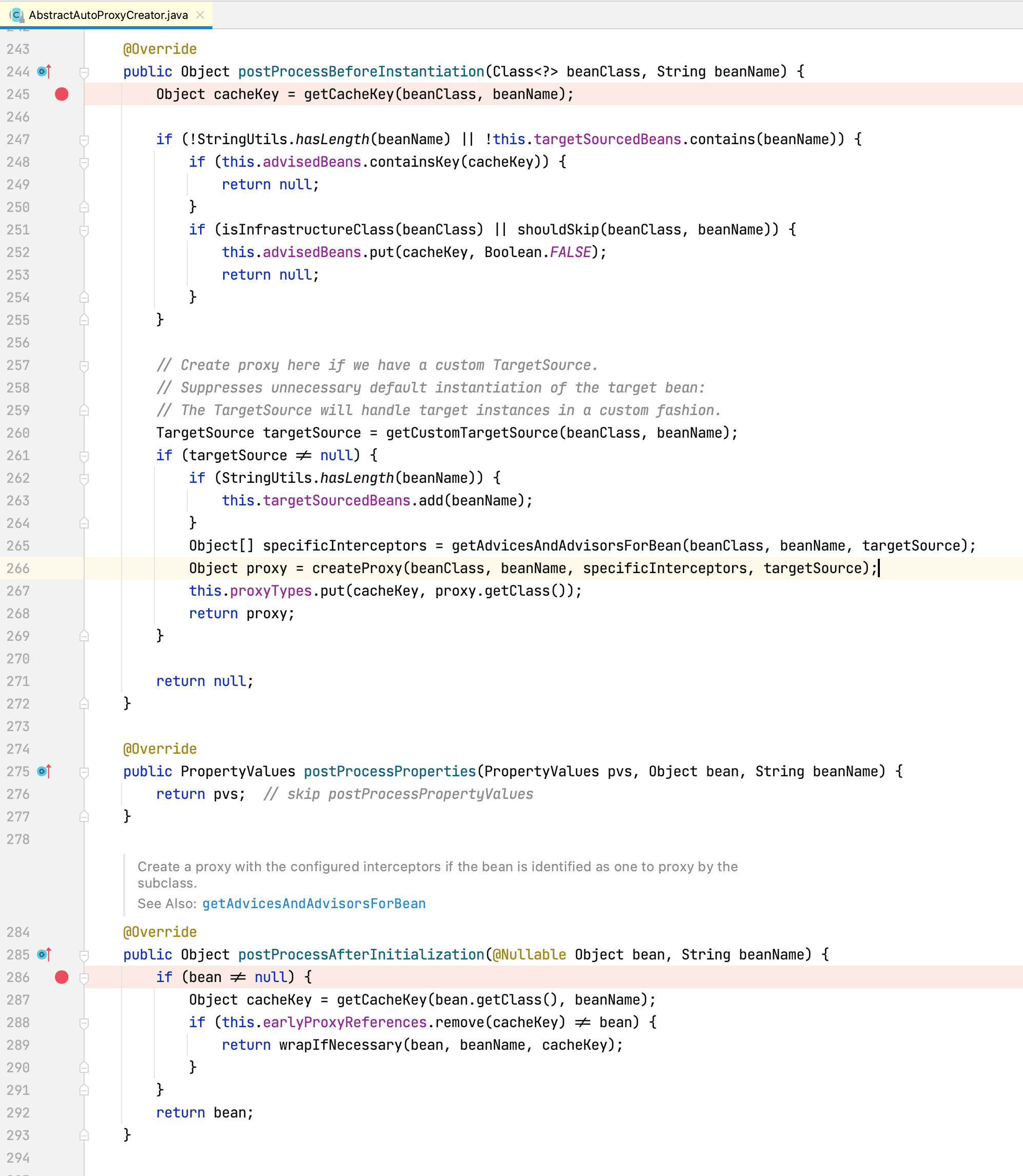Collapse postProcessProperties method fold at line 275
The height and width of the screenshot is (1176, 1023).
[x=84, y=772]
